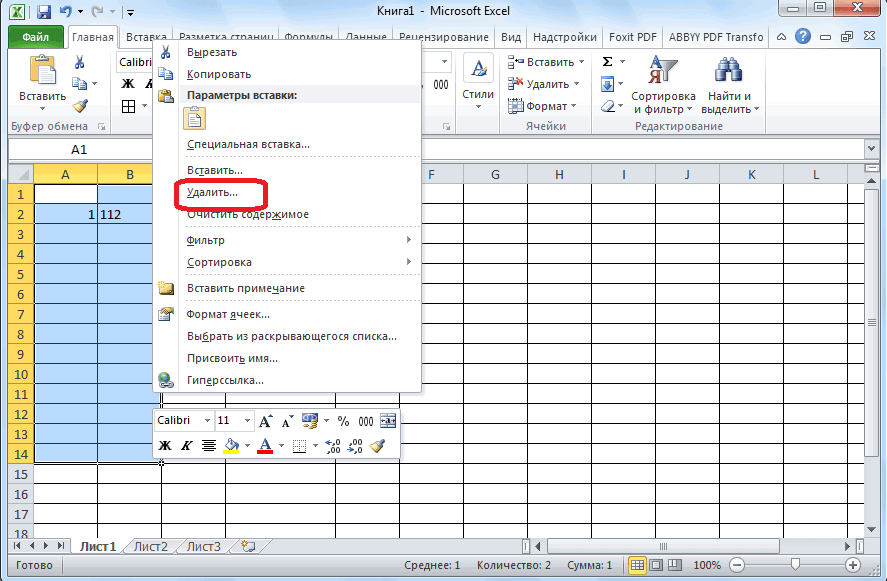Switch to sheet tab Лист2
The width and height of the screenshot is (887, 581).
(151, 546)
